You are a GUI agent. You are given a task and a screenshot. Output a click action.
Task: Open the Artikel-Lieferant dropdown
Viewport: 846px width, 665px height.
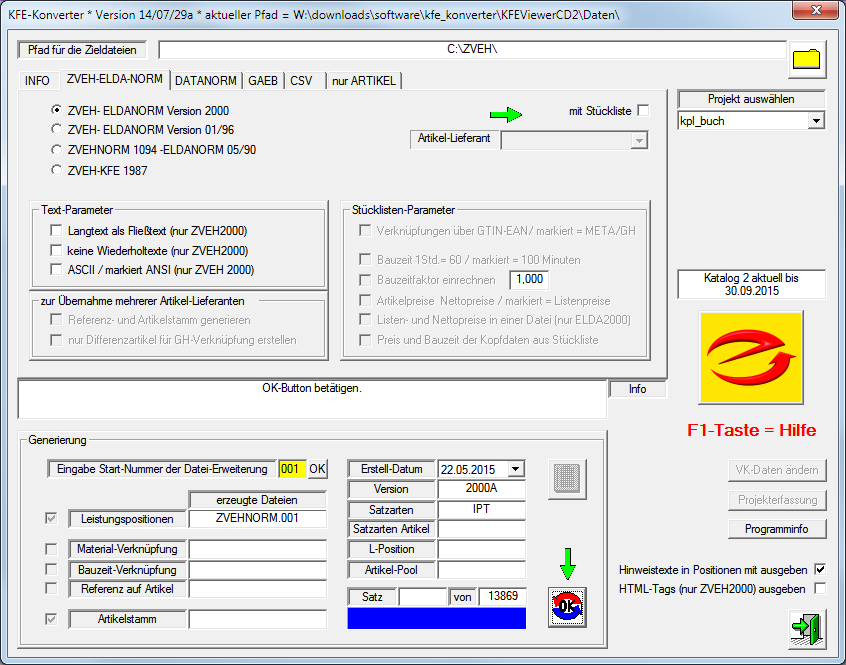638,141
